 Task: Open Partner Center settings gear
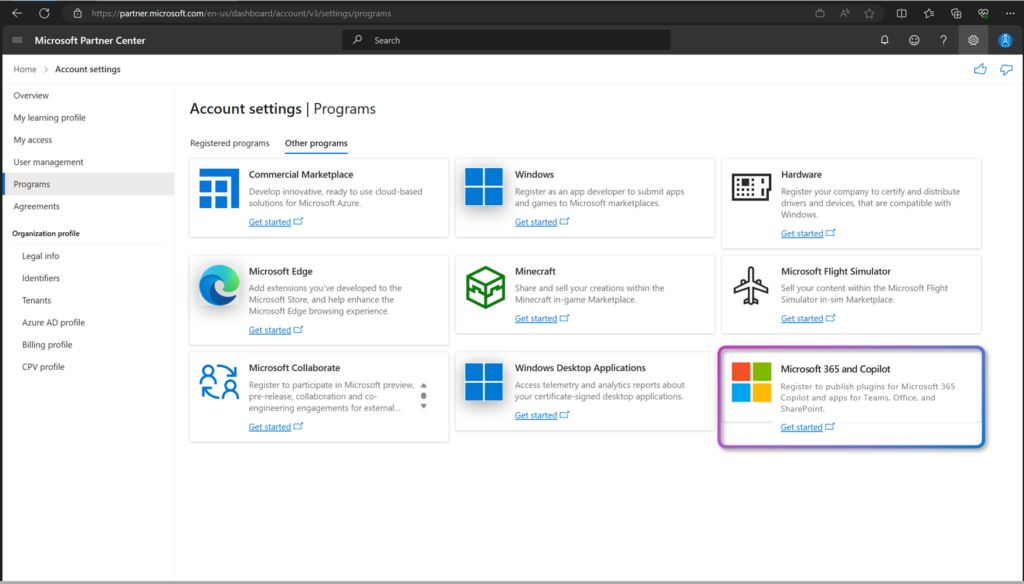[x=972, y=40]
